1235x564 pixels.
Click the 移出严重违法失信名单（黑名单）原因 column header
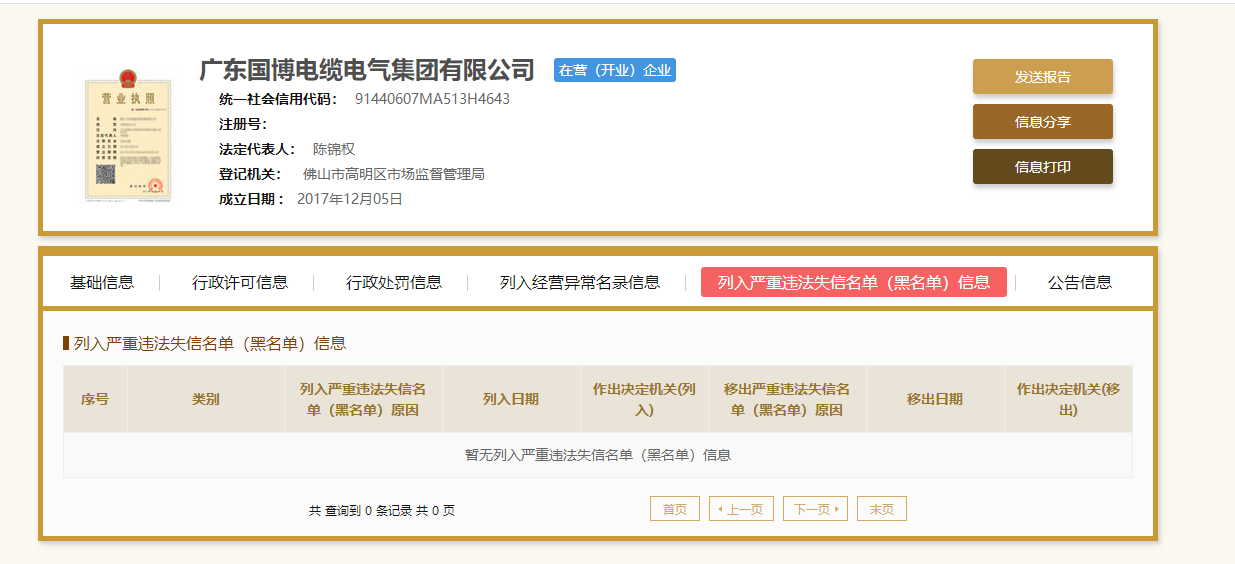pos(787,399)
